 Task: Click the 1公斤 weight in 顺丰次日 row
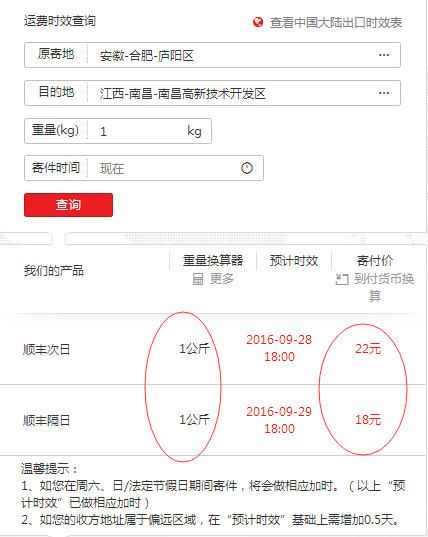tap(194, 349)
